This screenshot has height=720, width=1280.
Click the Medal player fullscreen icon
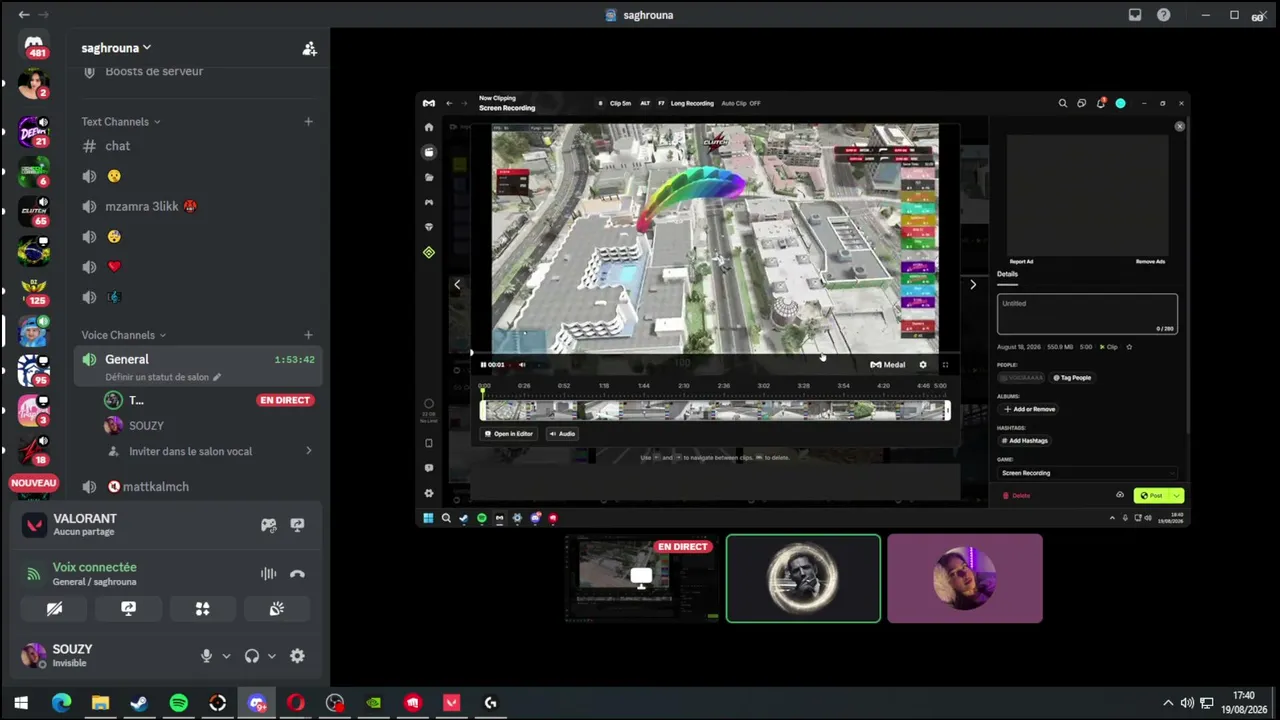[x=945, y=365]
